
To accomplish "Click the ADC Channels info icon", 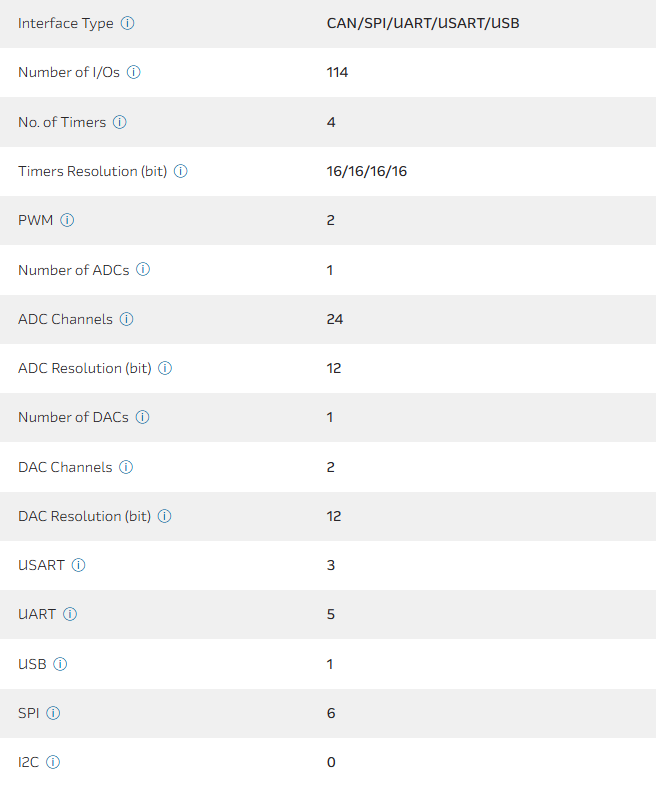I will (126, 319).
